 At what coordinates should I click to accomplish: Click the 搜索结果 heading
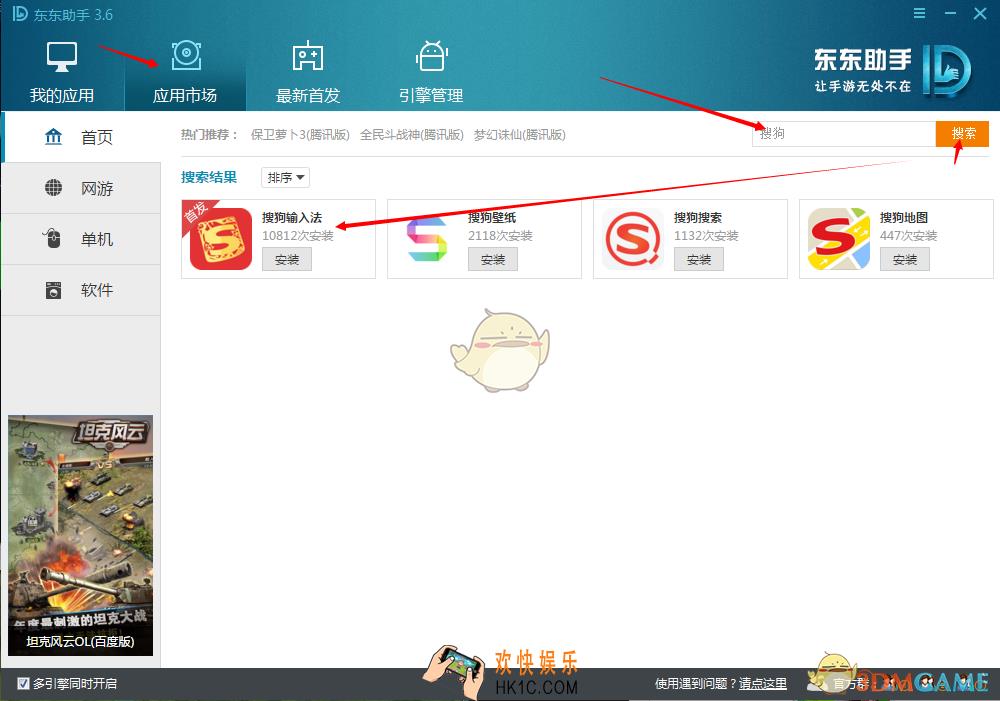(209, 177)
